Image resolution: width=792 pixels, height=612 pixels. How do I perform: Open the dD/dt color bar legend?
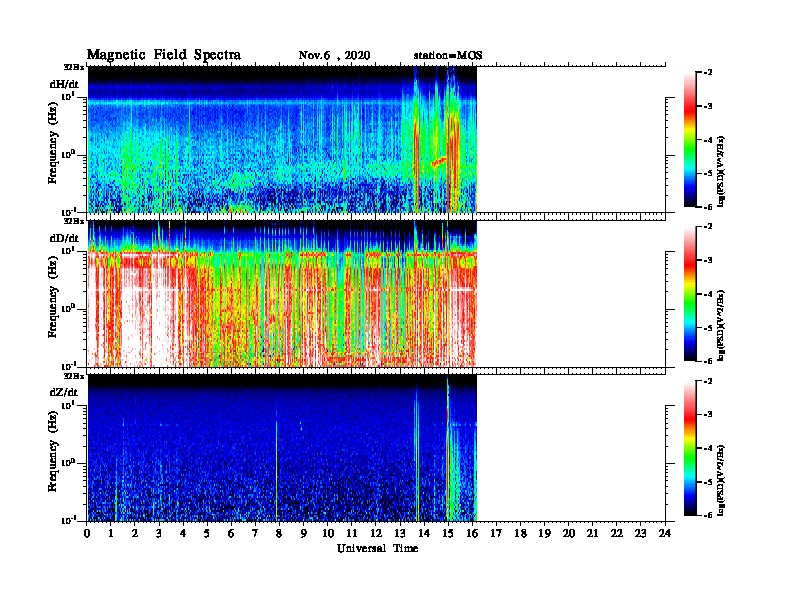click(690, 294)
